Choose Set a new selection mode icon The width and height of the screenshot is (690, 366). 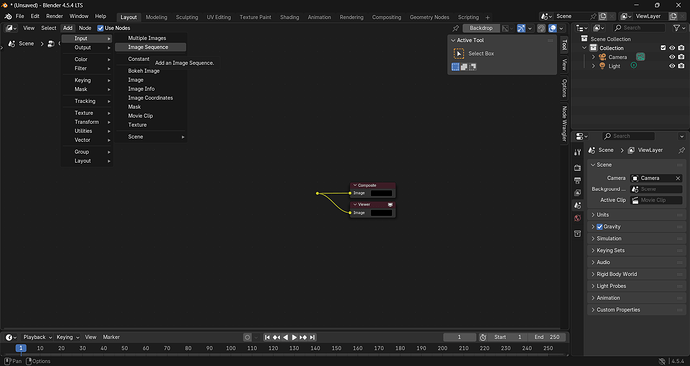click(455, 67)
